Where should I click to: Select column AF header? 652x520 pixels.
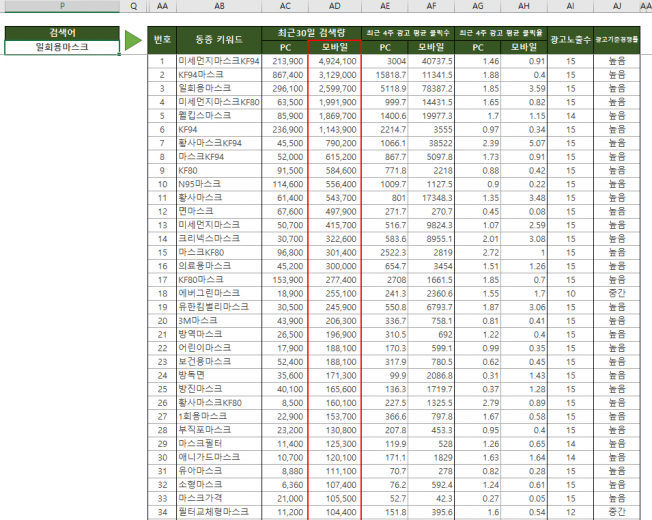click(431, 6)
